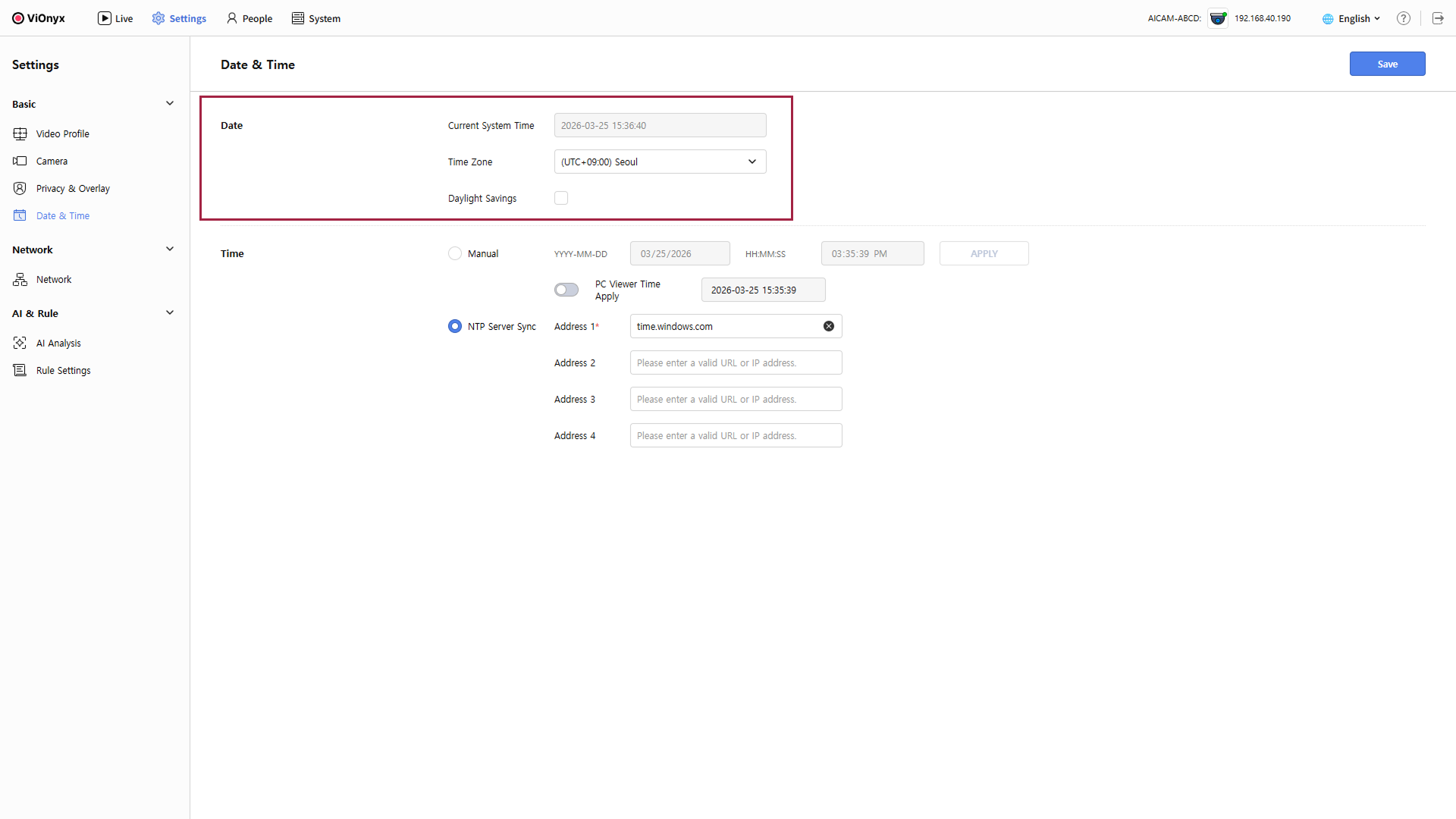Click the blue Save button

1387,64
